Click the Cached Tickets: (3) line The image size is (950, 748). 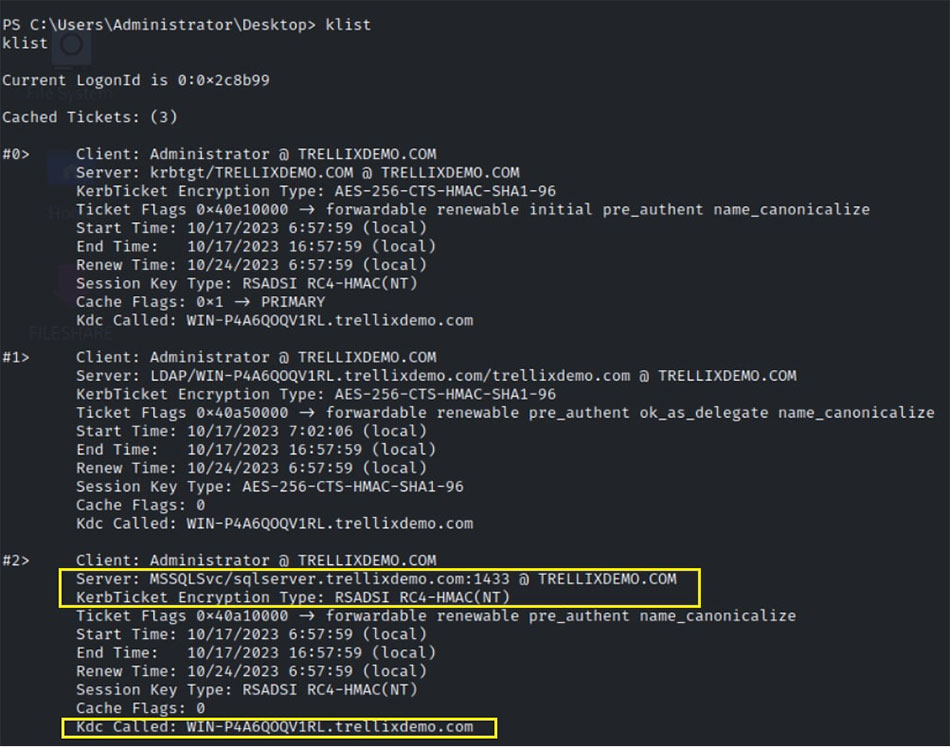[x=90, y=117]
